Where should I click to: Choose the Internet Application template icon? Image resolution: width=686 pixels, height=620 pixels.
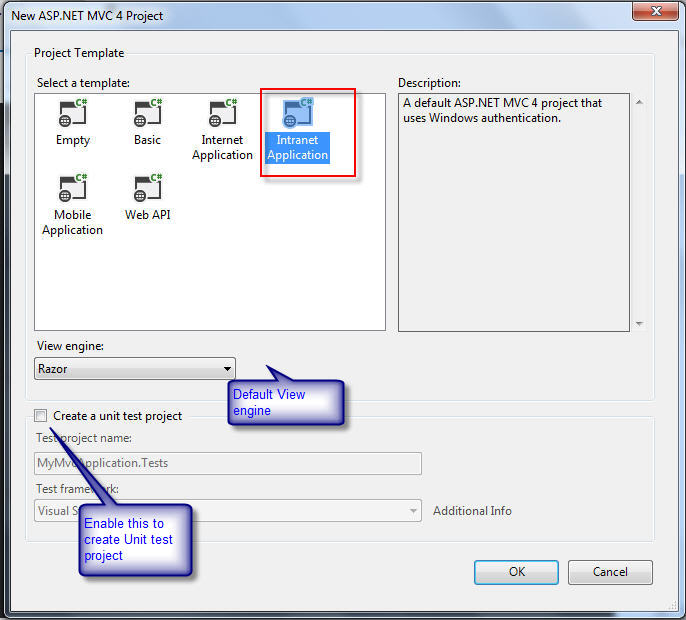pos(223,113)
